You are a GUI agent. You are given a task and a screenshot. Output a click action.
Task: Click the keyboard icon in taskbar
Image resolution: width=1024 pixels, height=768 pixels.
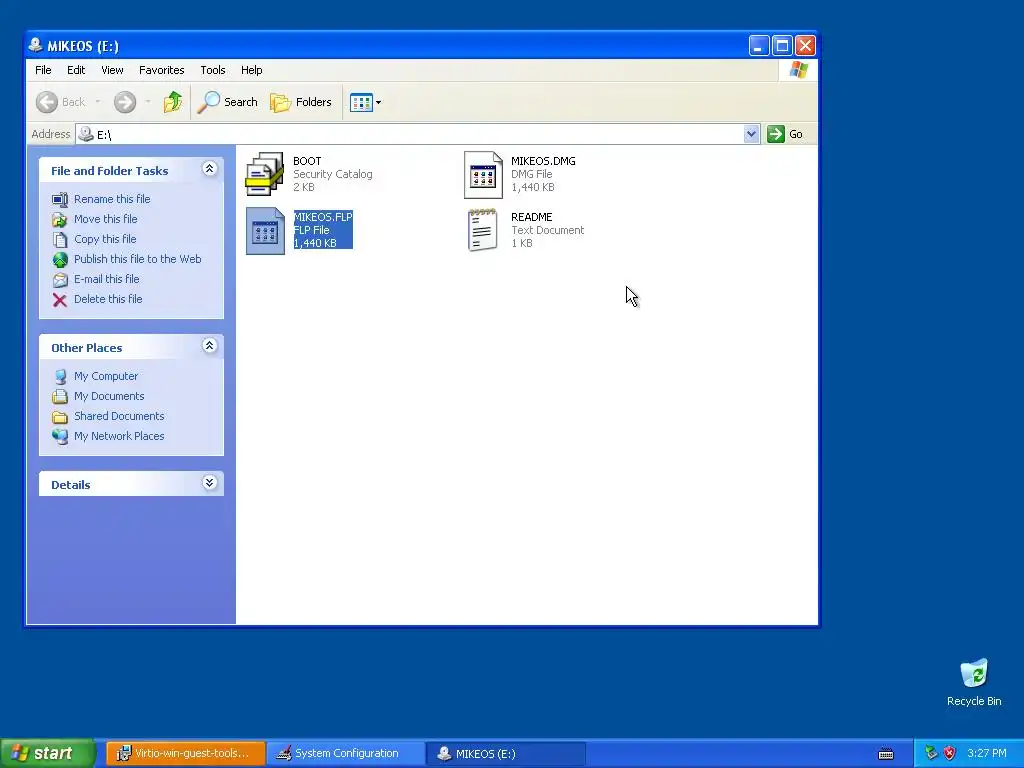point(886,754)
